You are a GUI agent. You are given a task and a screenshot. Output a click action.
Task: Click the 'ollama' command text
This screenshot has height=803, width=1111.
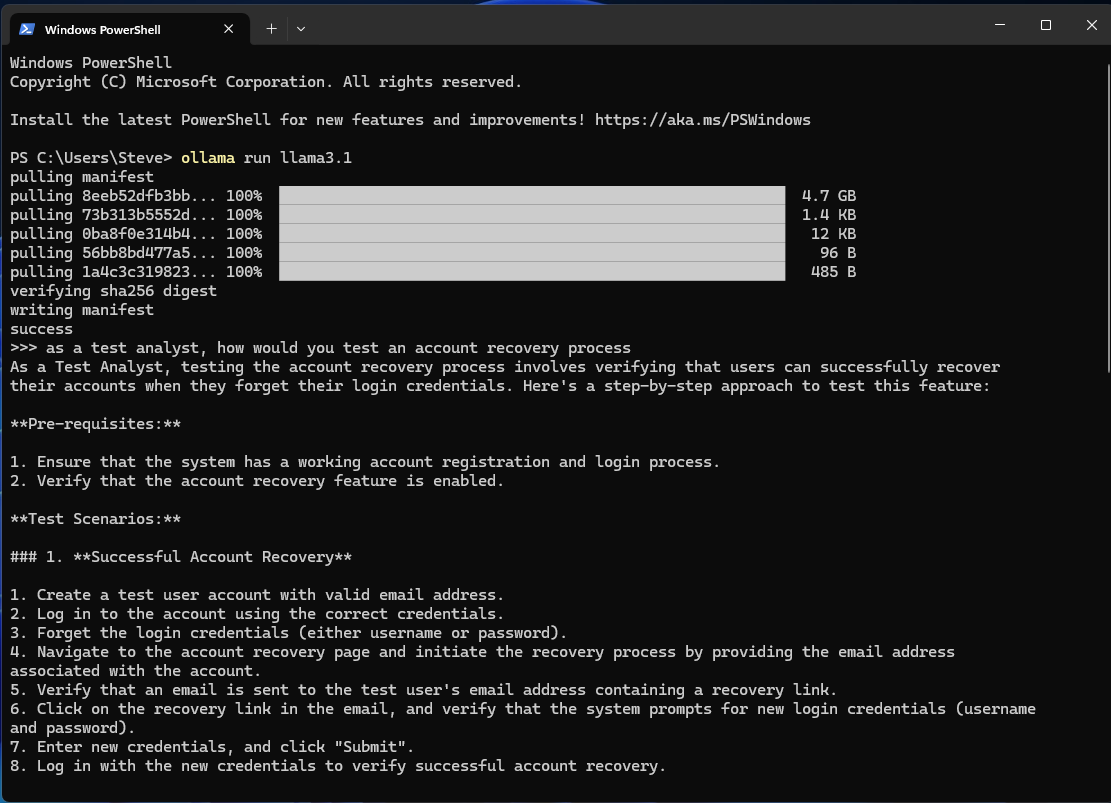click(x=208, y=158)
